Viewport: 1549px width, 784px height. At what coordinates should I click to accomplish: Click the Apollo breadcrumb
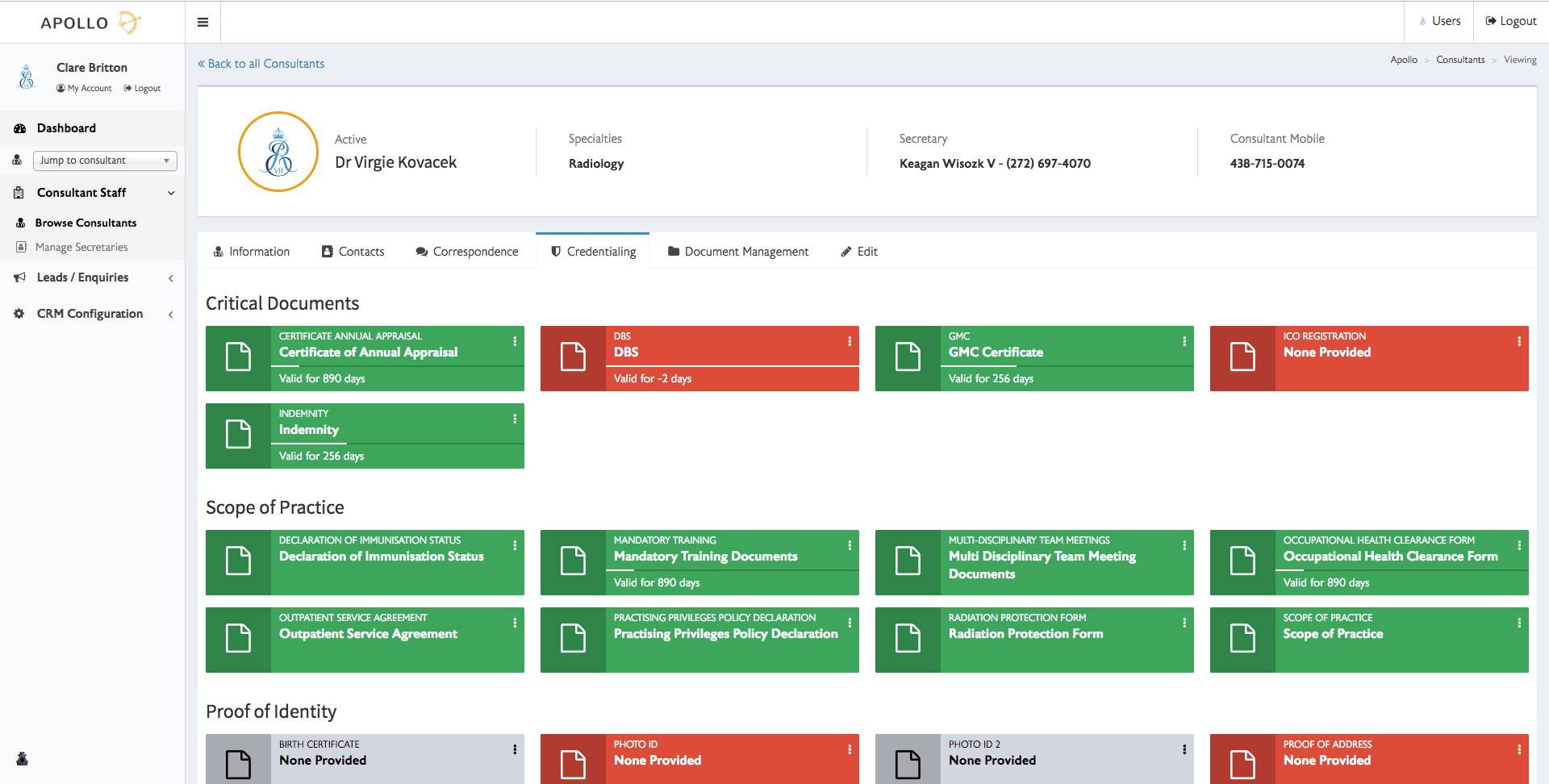coord(1404,60)
